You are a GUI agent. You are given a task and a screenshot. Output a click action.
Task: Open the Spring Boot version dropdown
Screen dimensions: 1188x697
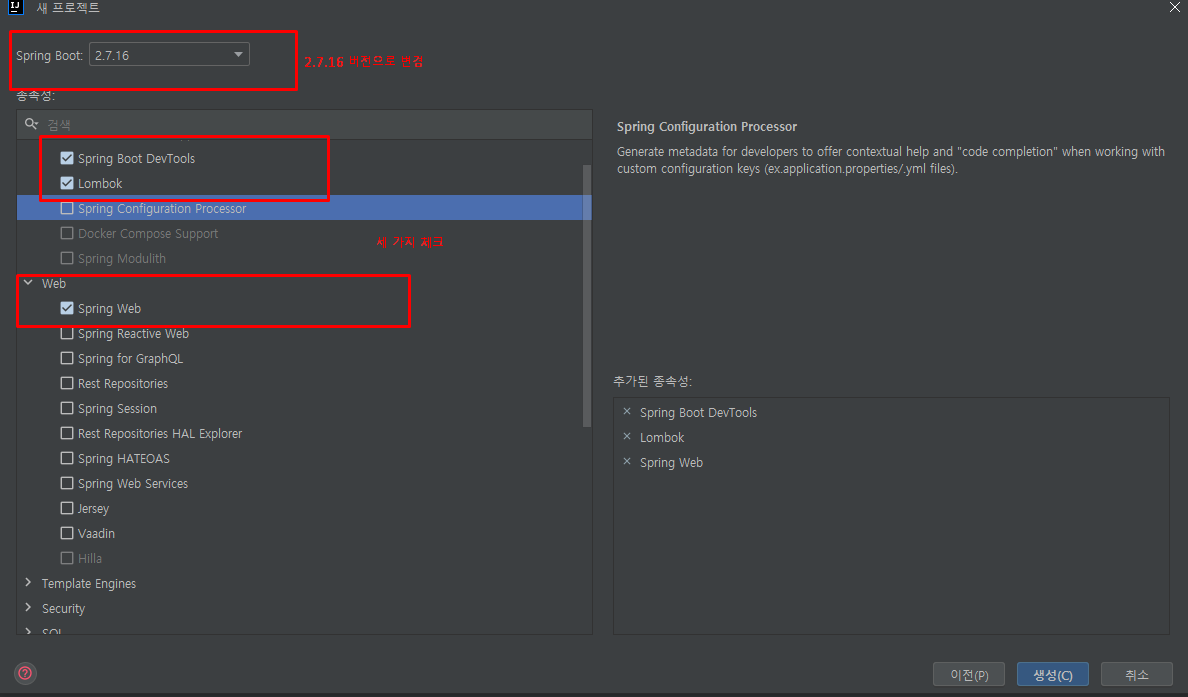coord(169,55)
